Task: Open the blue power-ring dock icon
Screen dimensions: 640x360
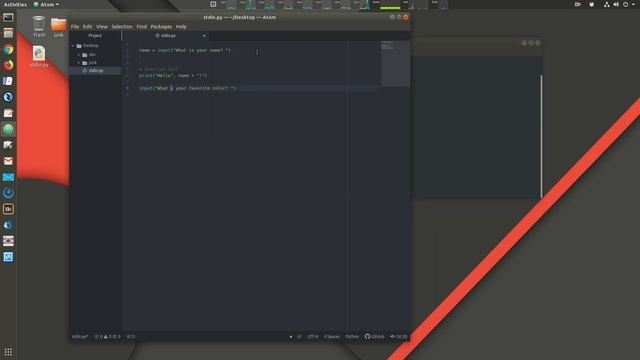Action: point(8,193)
